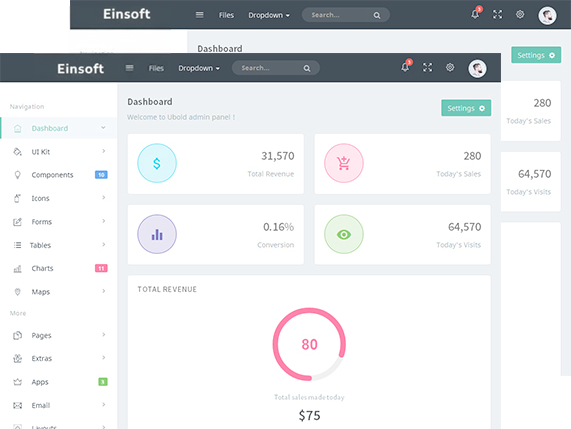This screenshot has height=429, width=571.
Task: Click user avatar in front window
Action: 477,68
